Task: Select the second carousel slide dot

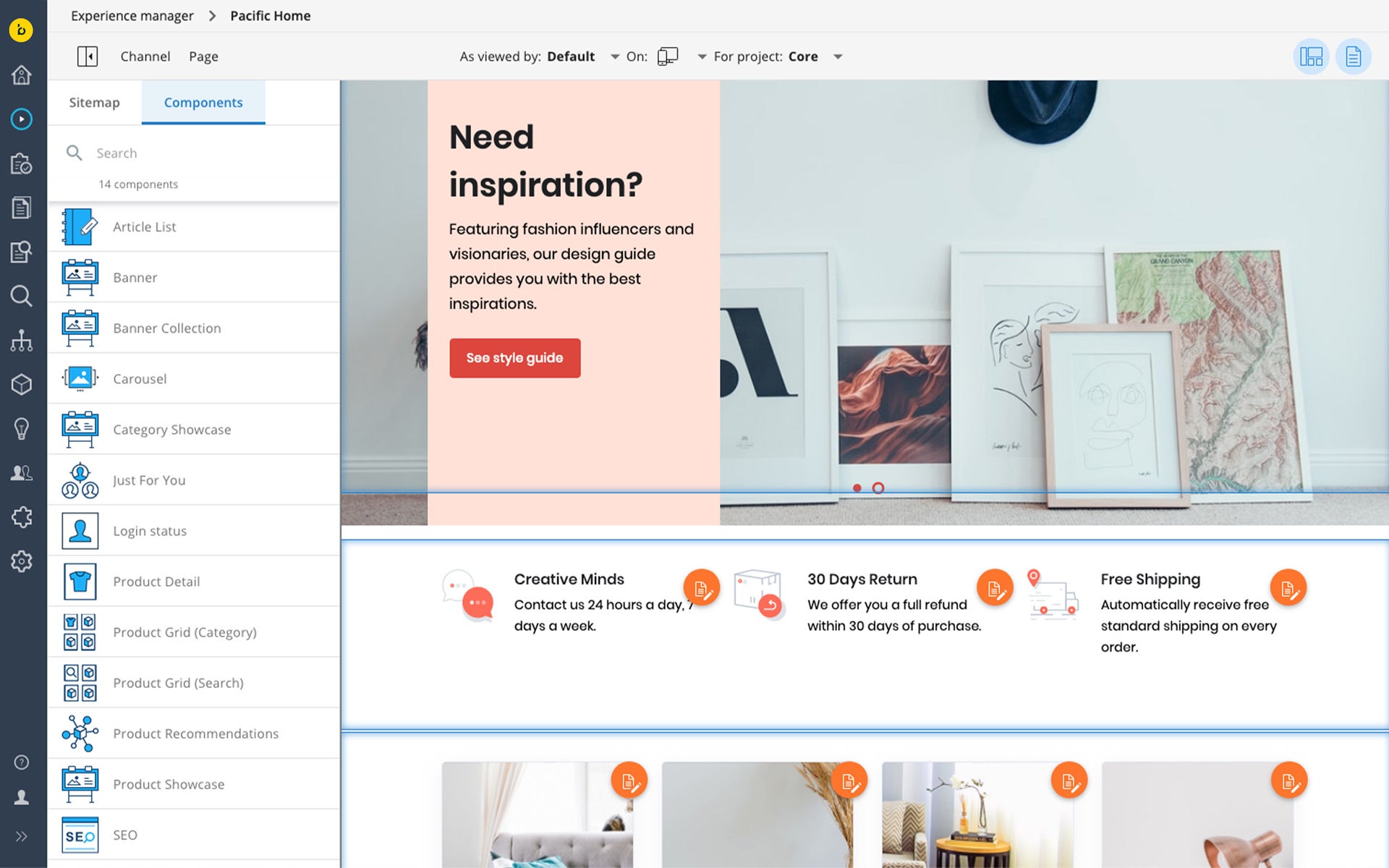Action: pos(878,488)
